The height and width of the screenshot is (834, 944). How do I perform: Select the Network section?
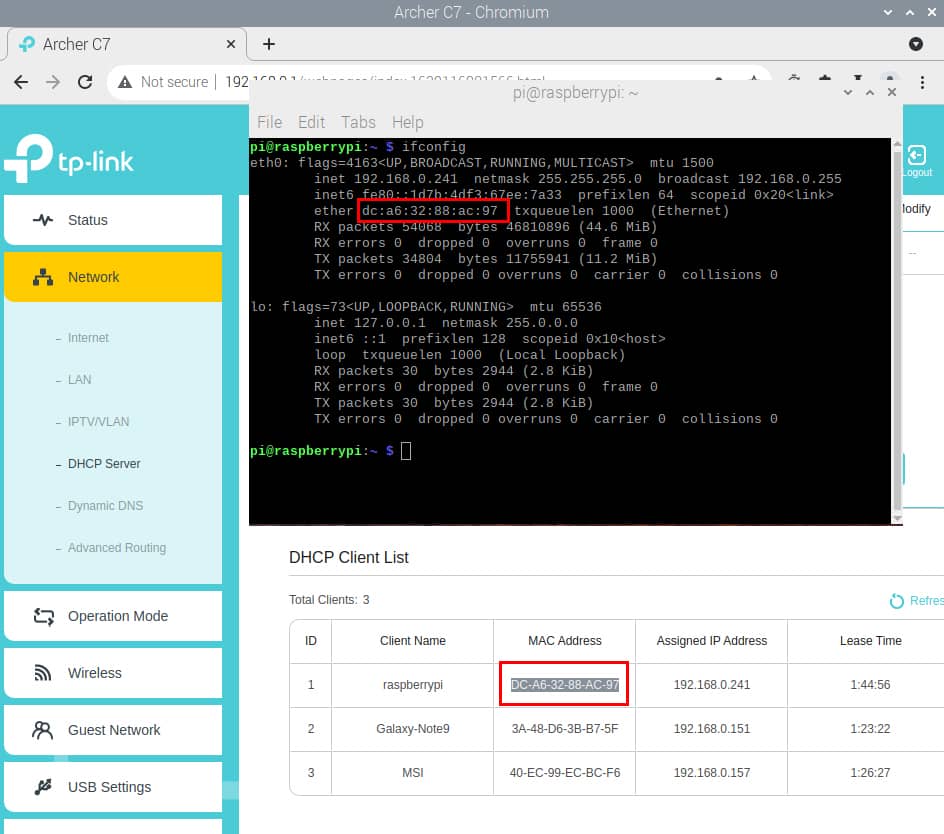pos(113,277)
